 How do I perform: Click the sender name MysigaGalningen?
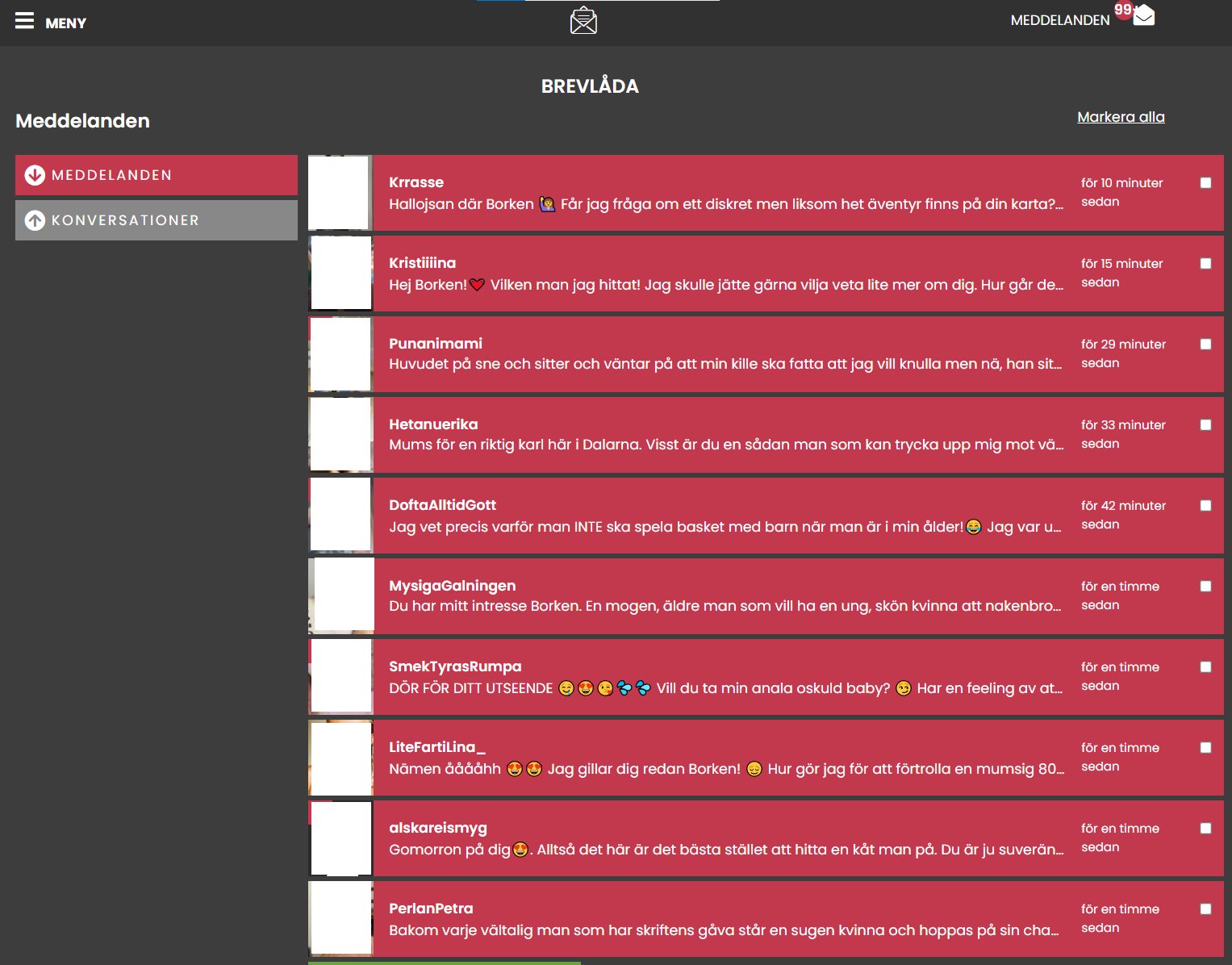click(x=452, y=586)
